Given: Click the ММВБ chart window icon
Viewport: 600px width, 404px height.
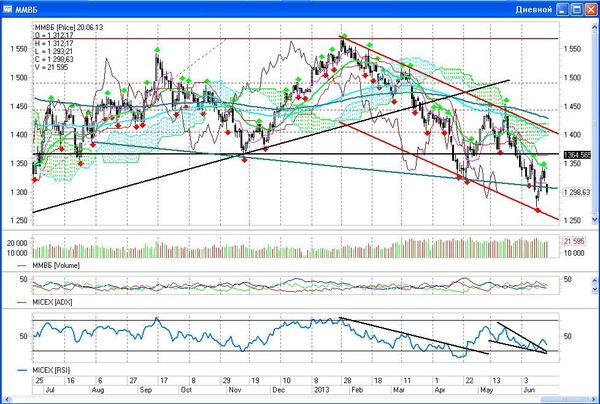Looking at the screenshot, I should coord(7,9).
